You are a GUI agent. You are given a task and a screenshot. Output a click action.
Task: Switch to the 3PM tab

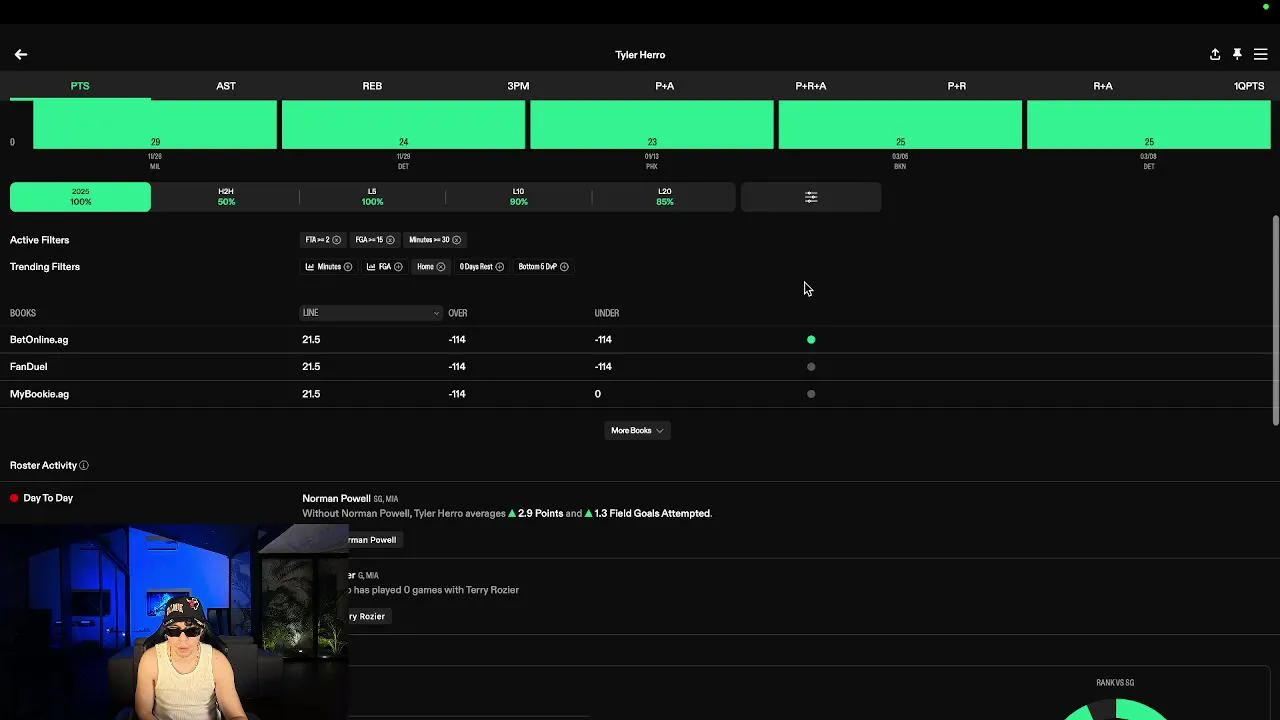point(518,86)
